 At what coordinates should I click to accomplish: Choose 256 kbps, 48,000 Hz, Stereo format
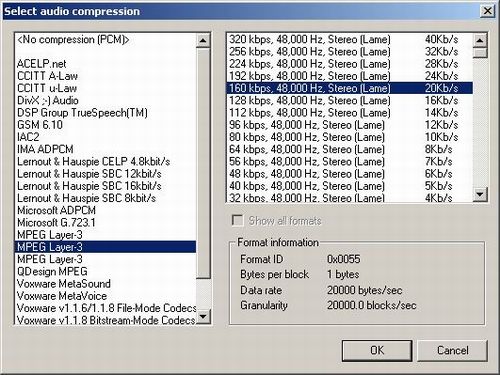[x=350, y=52]
